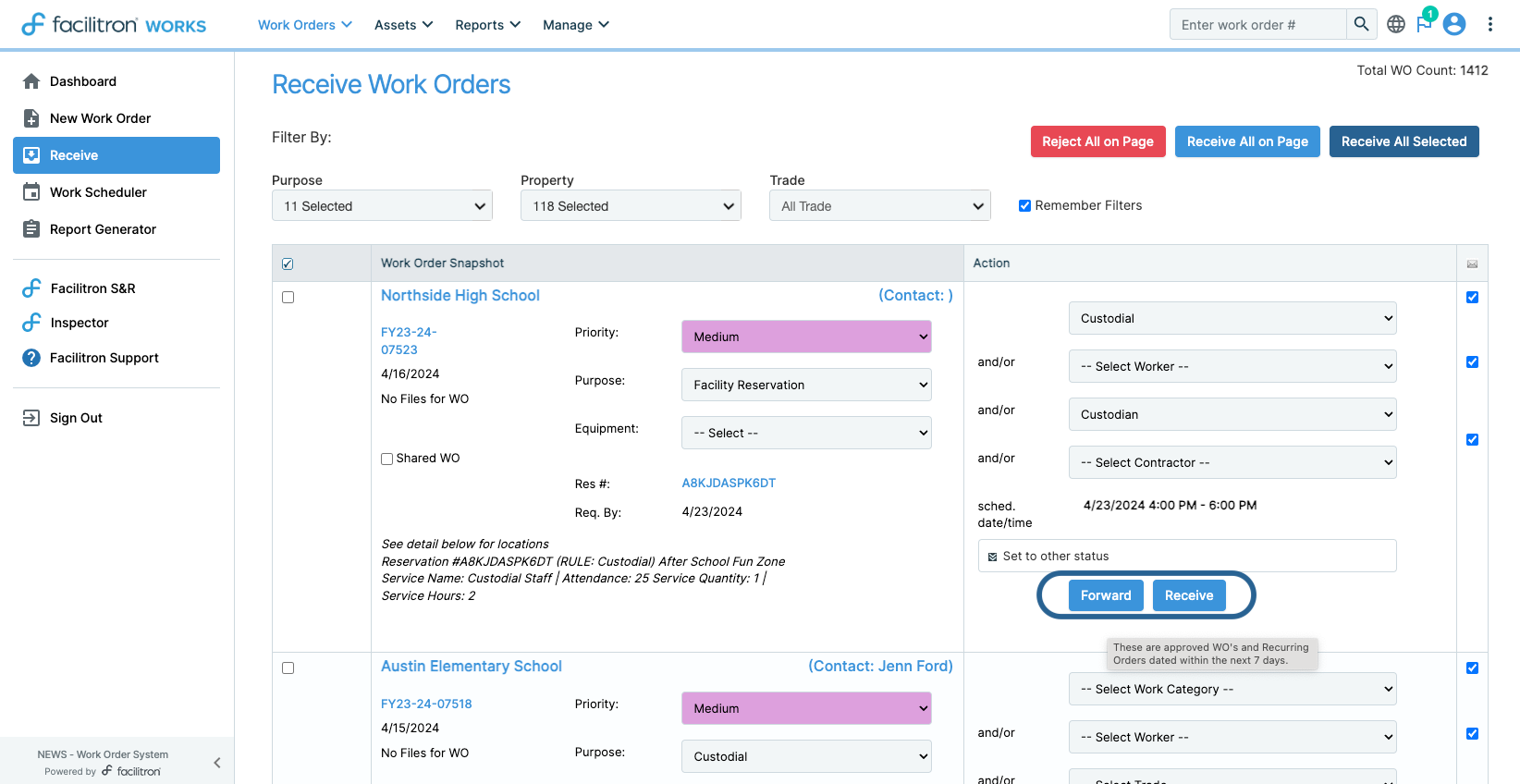
Task: Toggle the select-all header checkbox
Action: (288, 263)
